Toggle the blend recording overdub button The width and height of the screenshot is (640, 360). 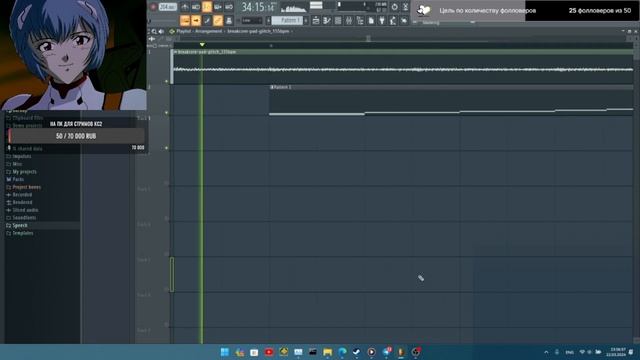tap(218, 7)
